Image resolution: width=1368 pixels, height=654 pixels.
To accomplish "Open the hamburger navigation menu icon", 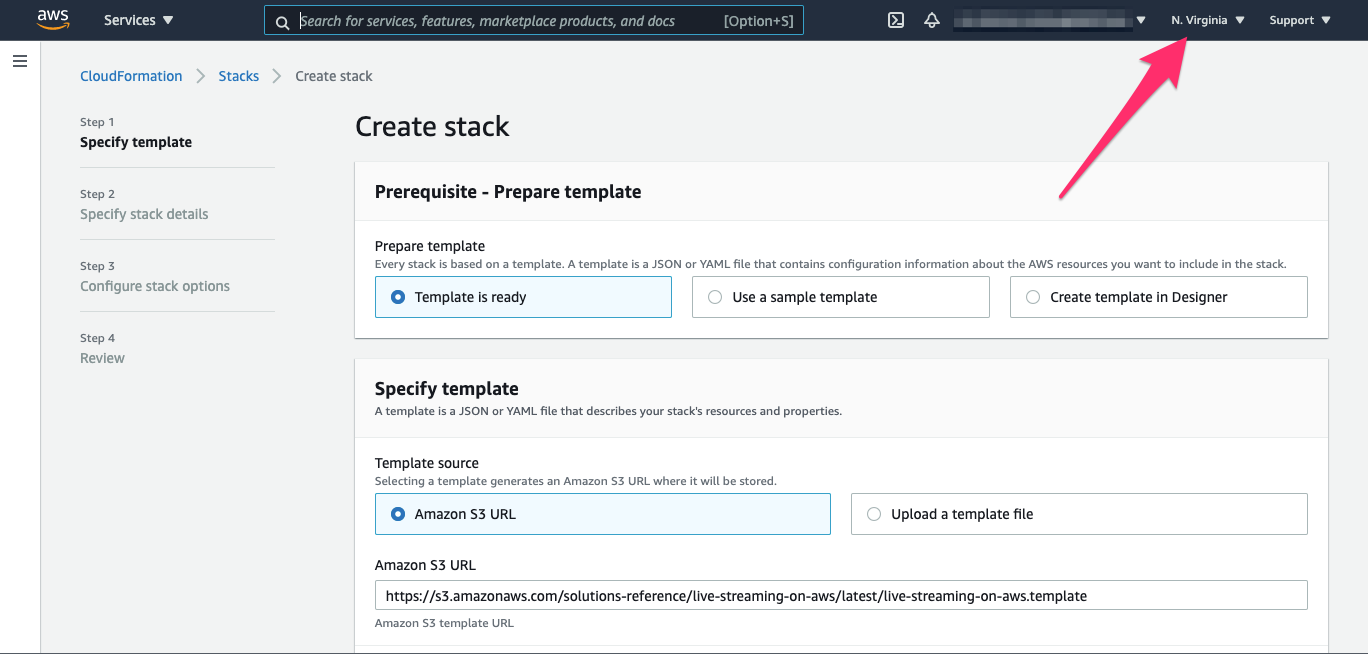I will pos(20,61).
